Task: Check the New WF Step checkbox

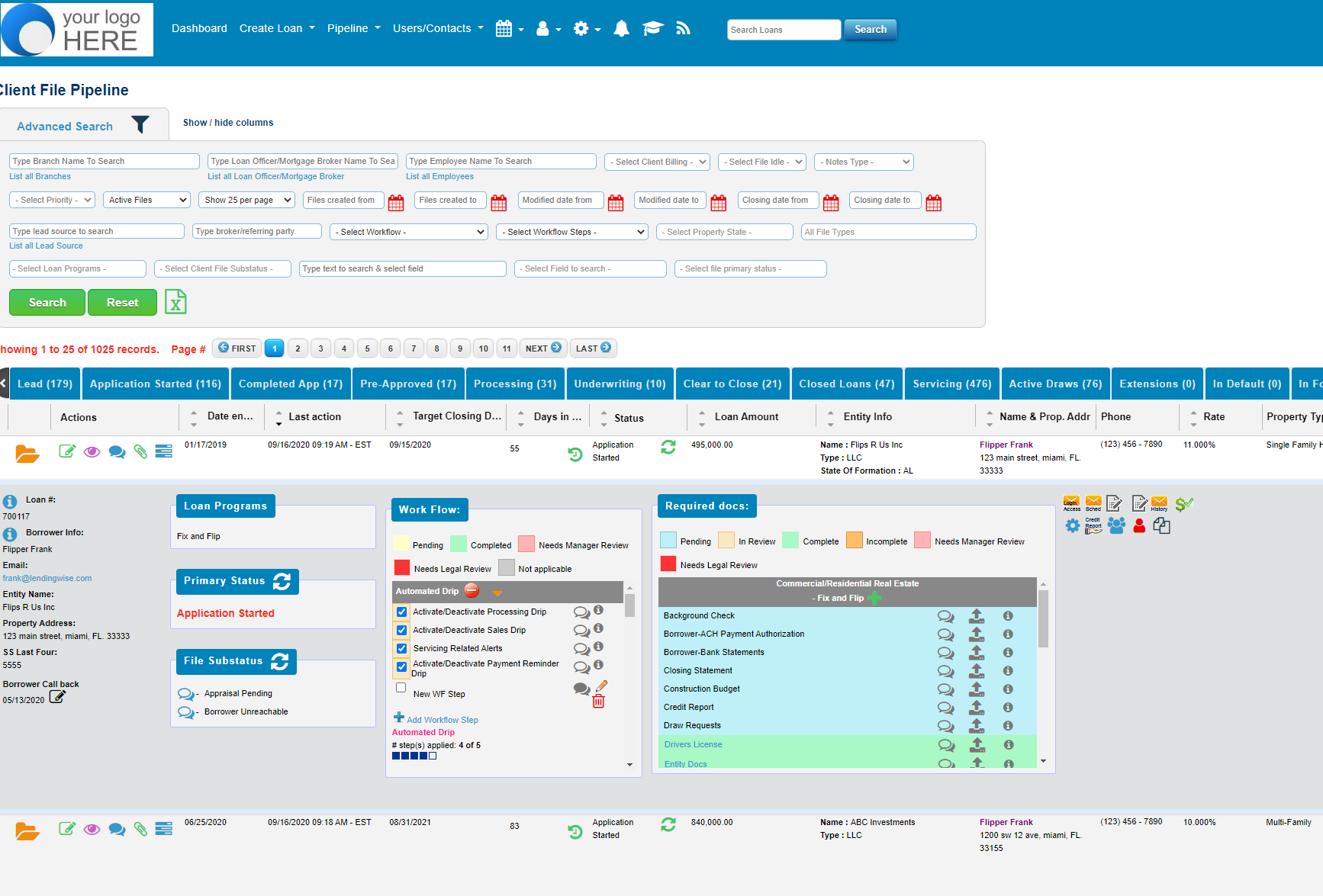Action: 401,687
